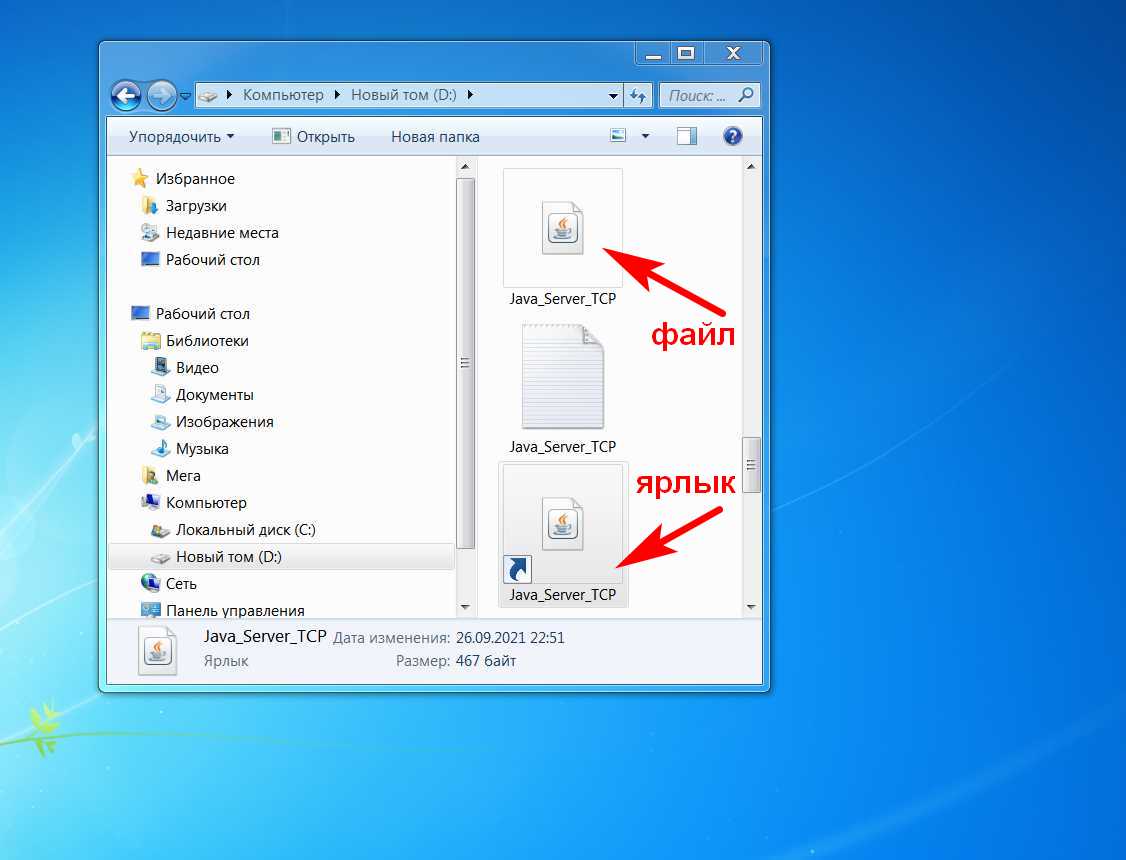The image size is (1126, 860).
Task: Click the Открыть toolbar button
Action: 313,137
